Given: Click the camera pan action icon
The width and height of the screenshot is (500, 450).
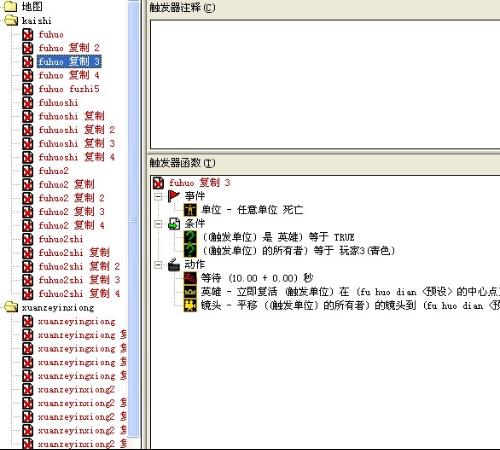Looking at the screenshot, I should 190,305.
